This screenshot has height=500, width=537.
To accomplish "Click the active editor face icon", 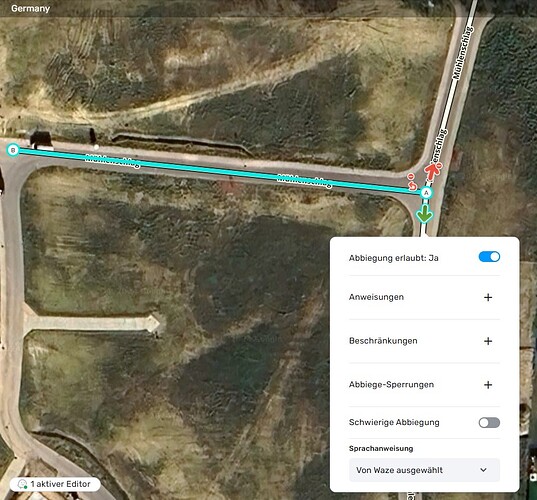I will tap(22, 484).
